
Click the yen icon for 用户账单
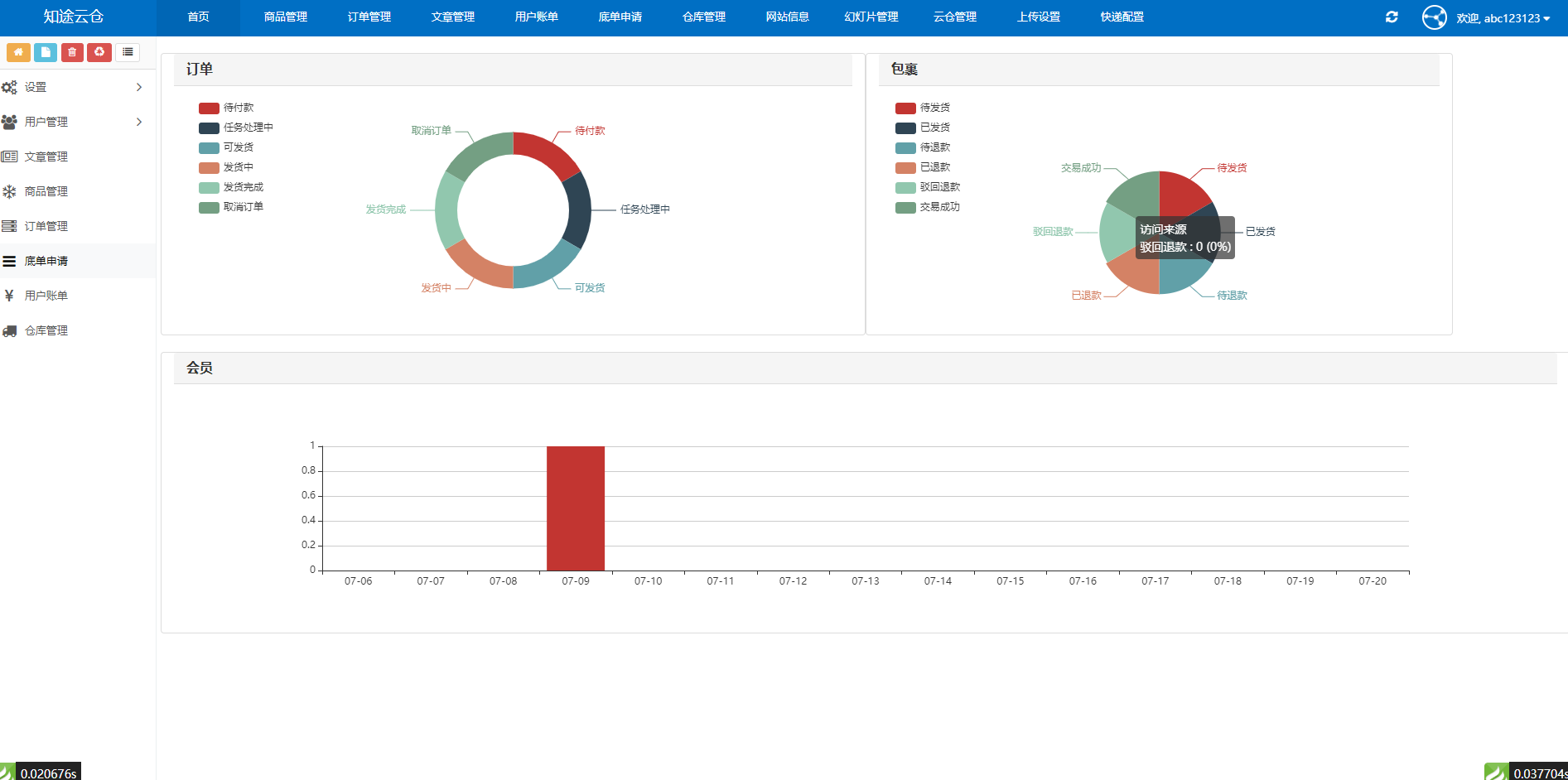pyautogui.click(x=10, y=296)
